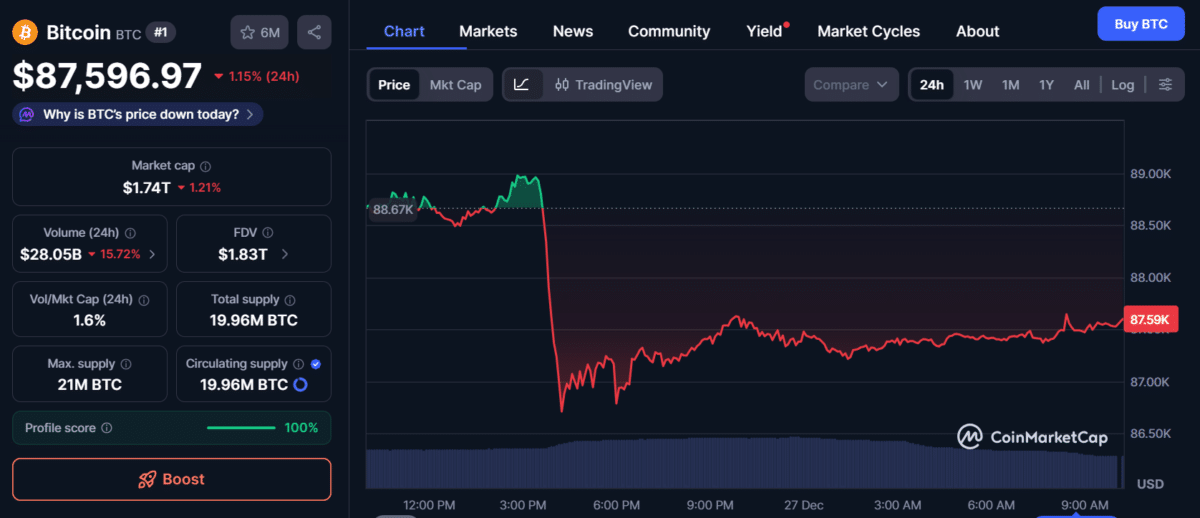1200x518 pixels.
Task: Add Bitcoin to watchlist via star button
Action: point(260,32)
